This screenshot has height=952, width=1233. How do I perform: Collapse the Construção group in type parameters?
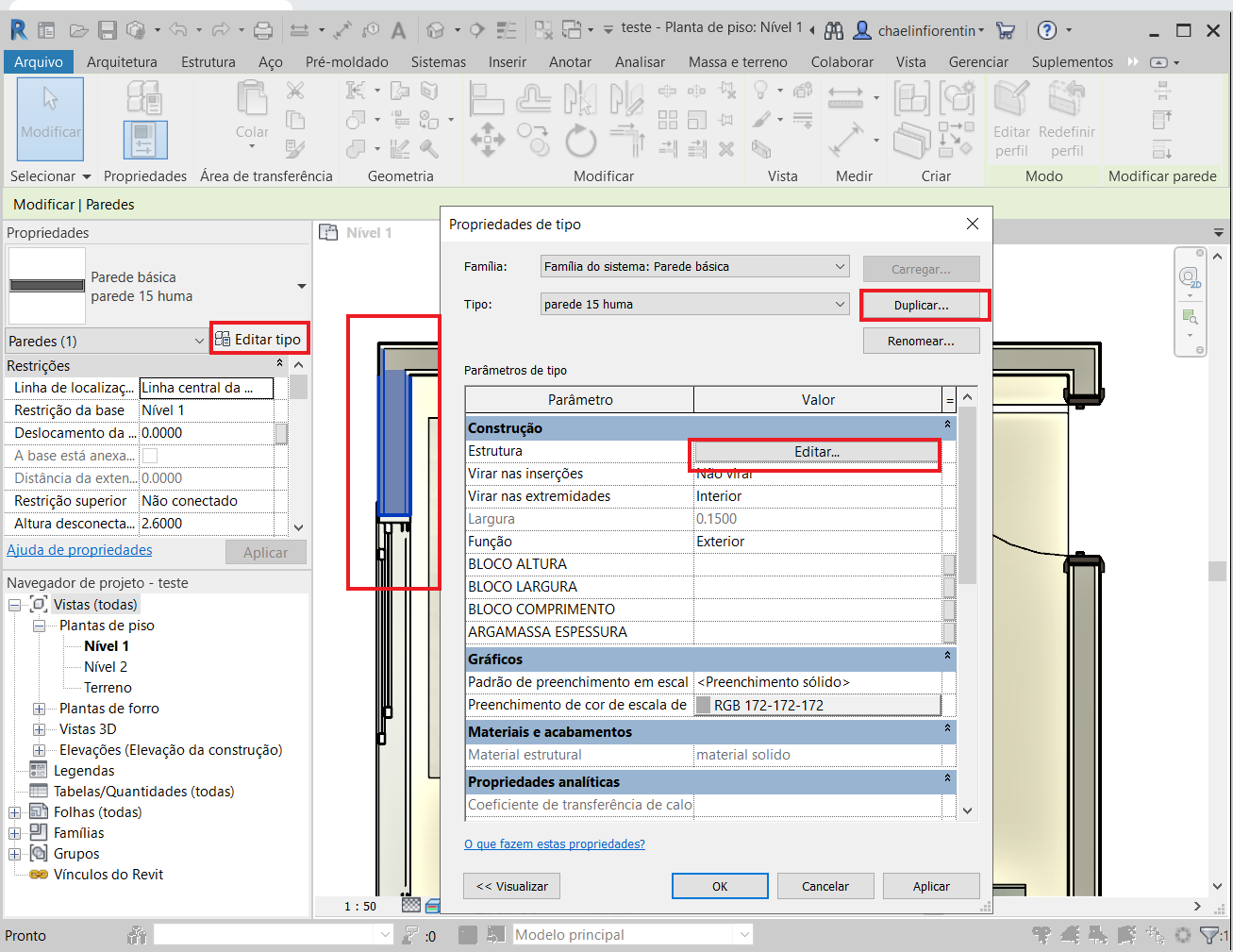point(947,425)
